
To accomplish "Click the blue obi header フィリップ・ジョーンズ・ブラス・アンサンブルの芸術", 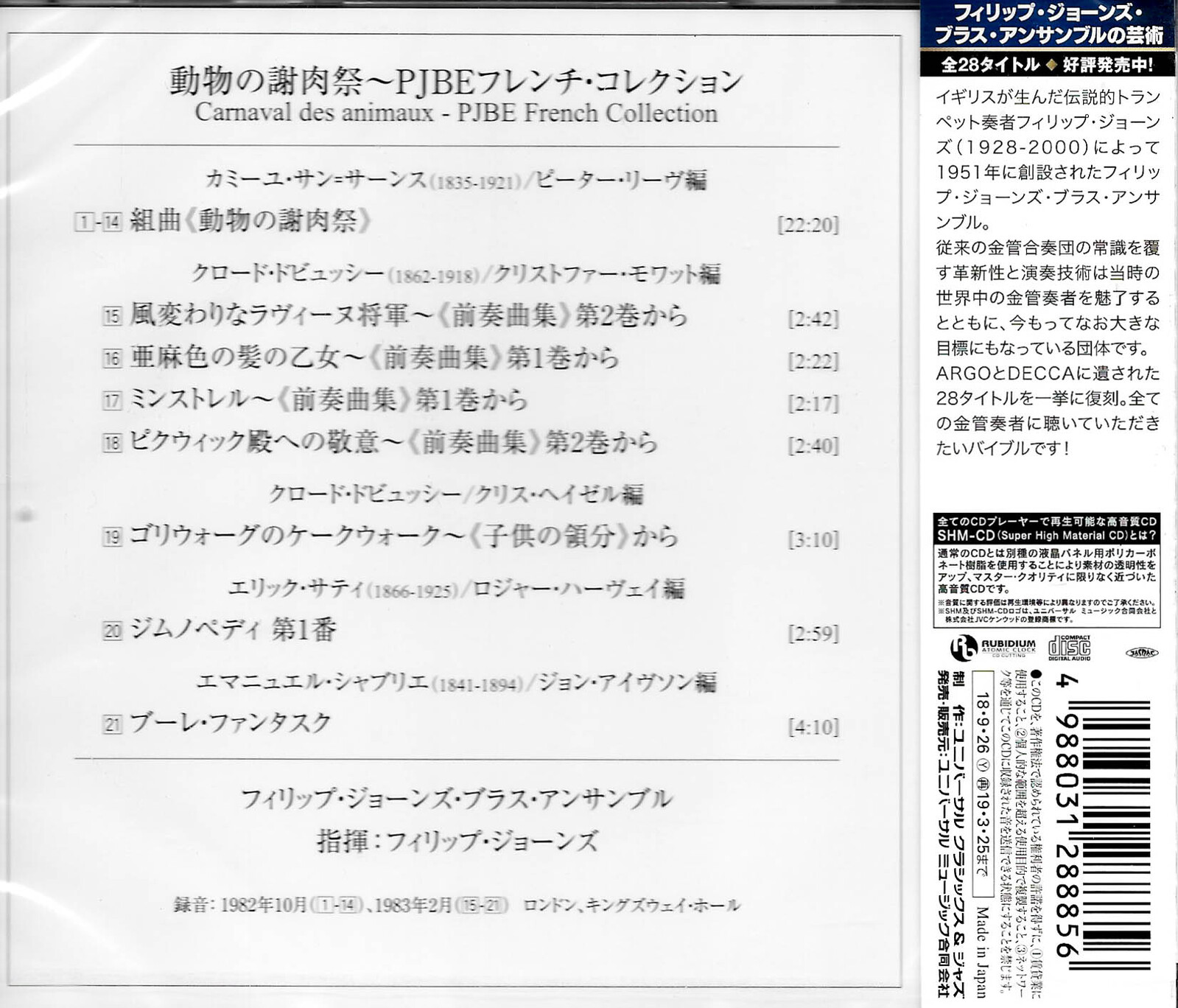I will pos(1048,23).
